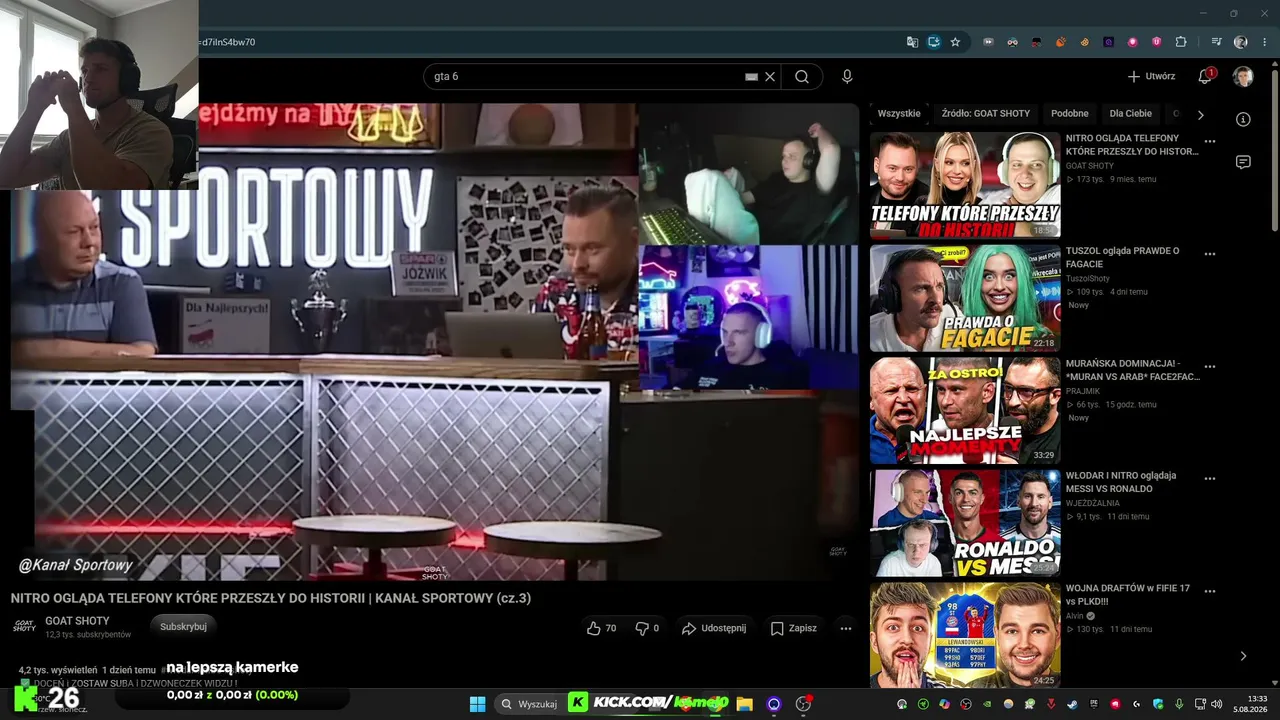Open the volume speaker icon in system tray
Screen dimensions: 1280x720
[1215, 704]
